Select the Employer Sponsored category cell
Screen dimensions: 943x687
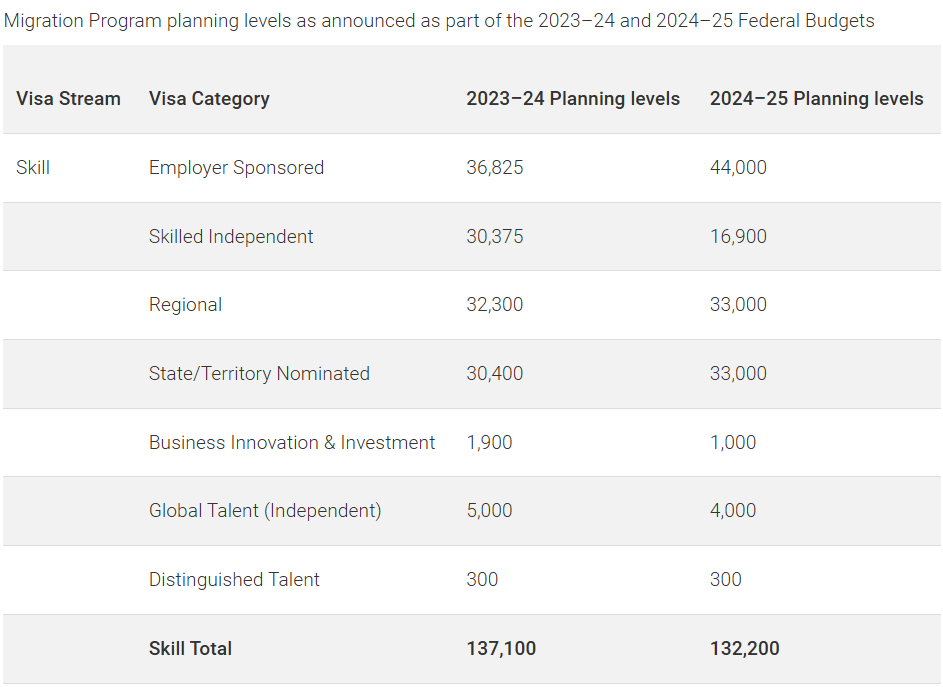(236, 168)
